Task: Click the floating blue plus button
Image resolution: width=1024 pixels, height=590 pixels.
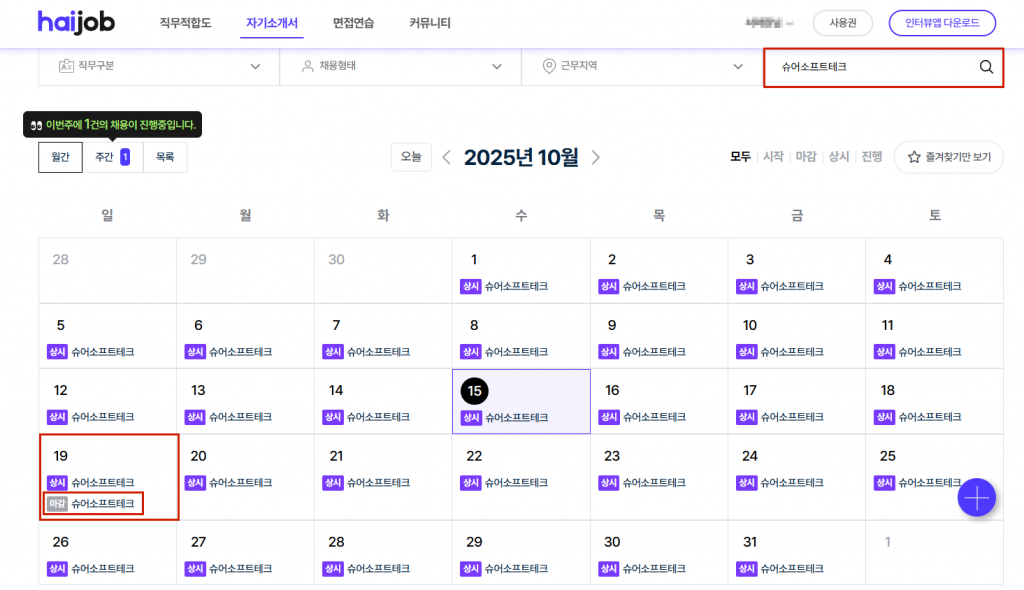Action: click(976, 497)
